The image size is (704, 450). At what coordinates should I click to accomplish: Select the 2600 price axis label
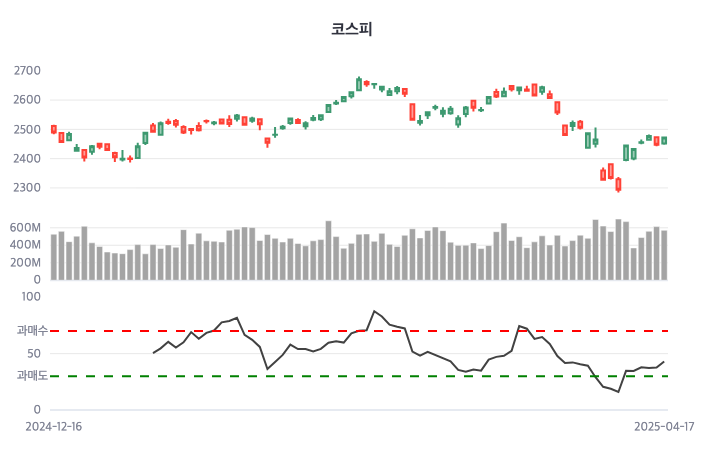click(x=28, y=100)
